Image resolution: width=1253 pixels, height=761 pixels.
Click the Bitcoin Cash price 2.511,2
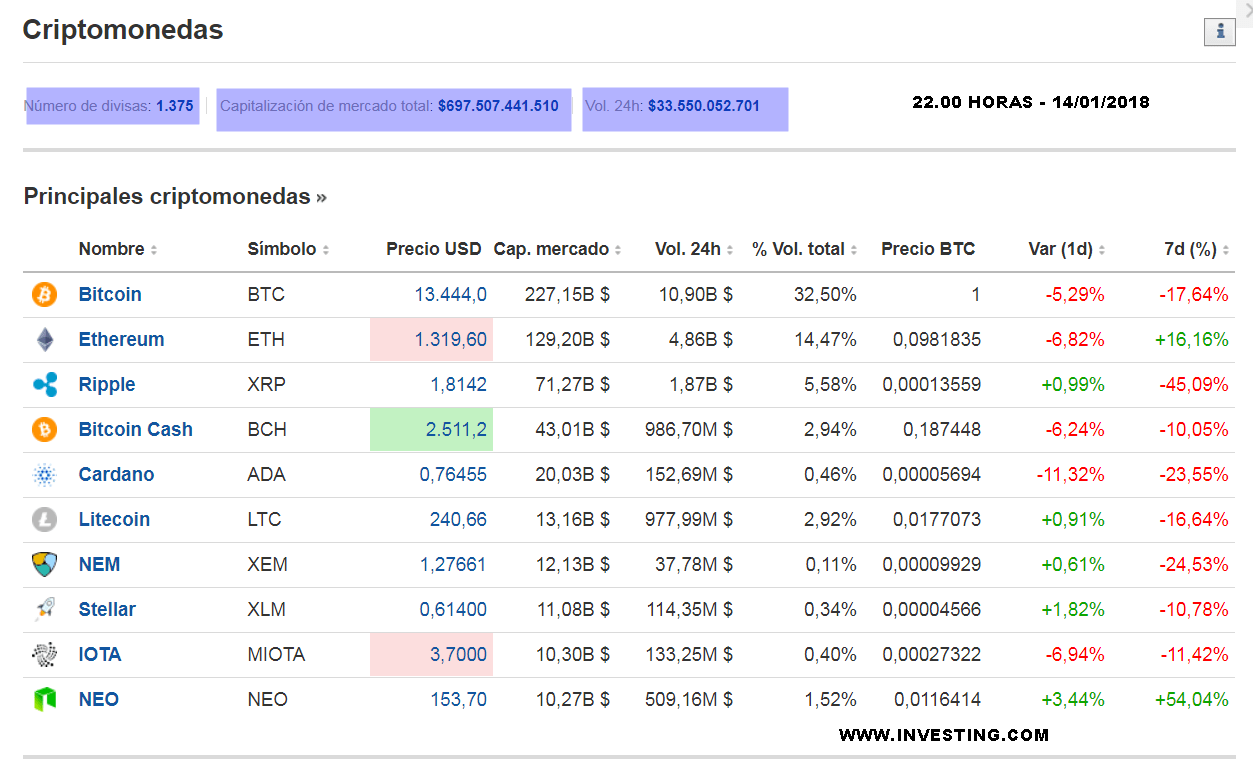tap(456, 430)
